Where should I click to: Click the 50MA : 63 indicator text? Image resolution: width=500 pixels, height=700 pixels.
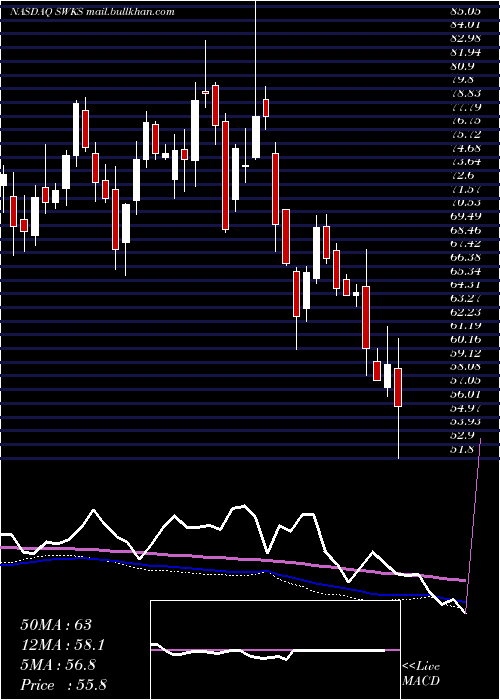coord(56,625)
